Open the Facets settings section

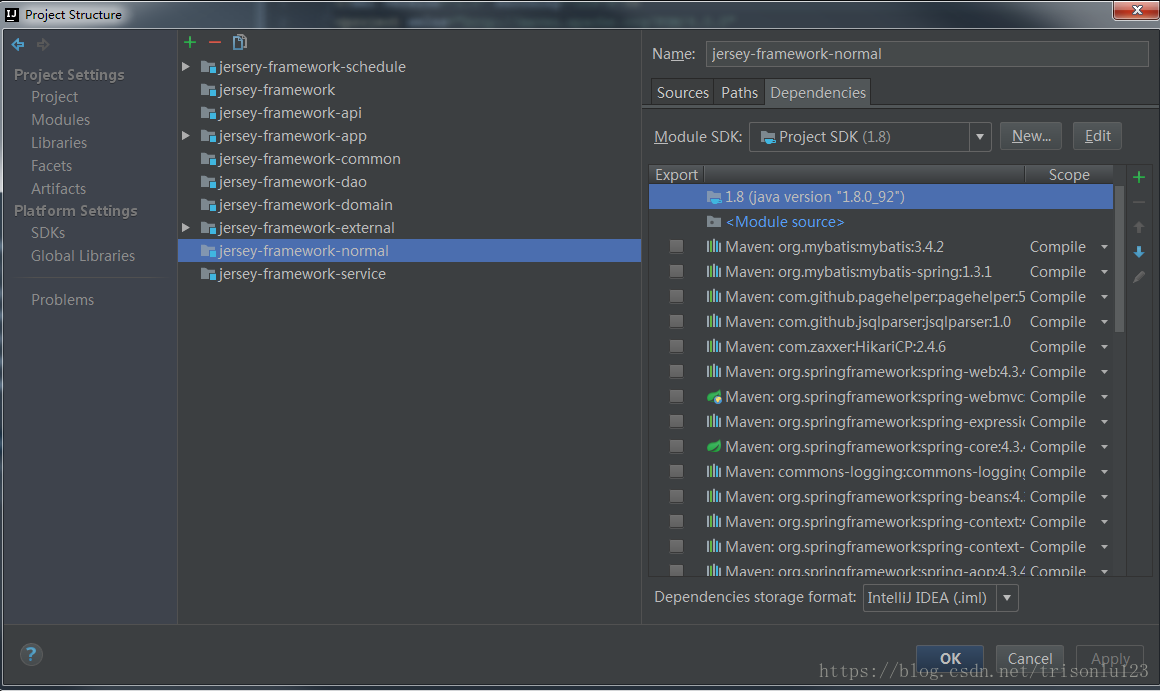tap(51, 166)
